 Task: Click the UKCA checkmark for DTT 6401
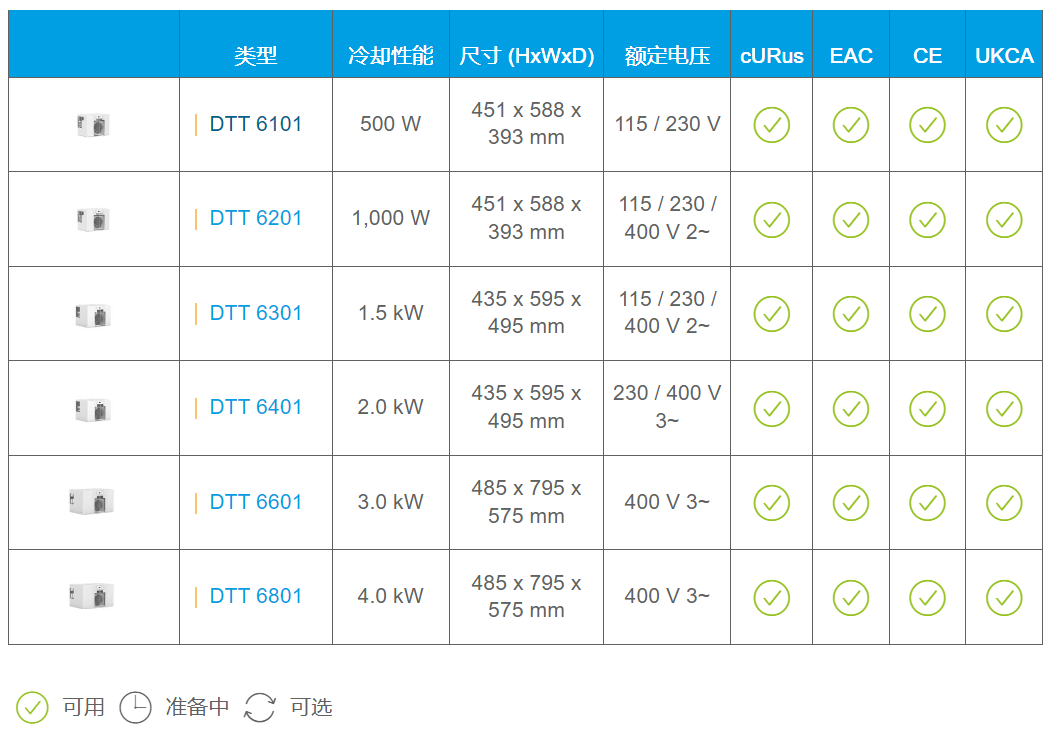(x=1004, y=408)
